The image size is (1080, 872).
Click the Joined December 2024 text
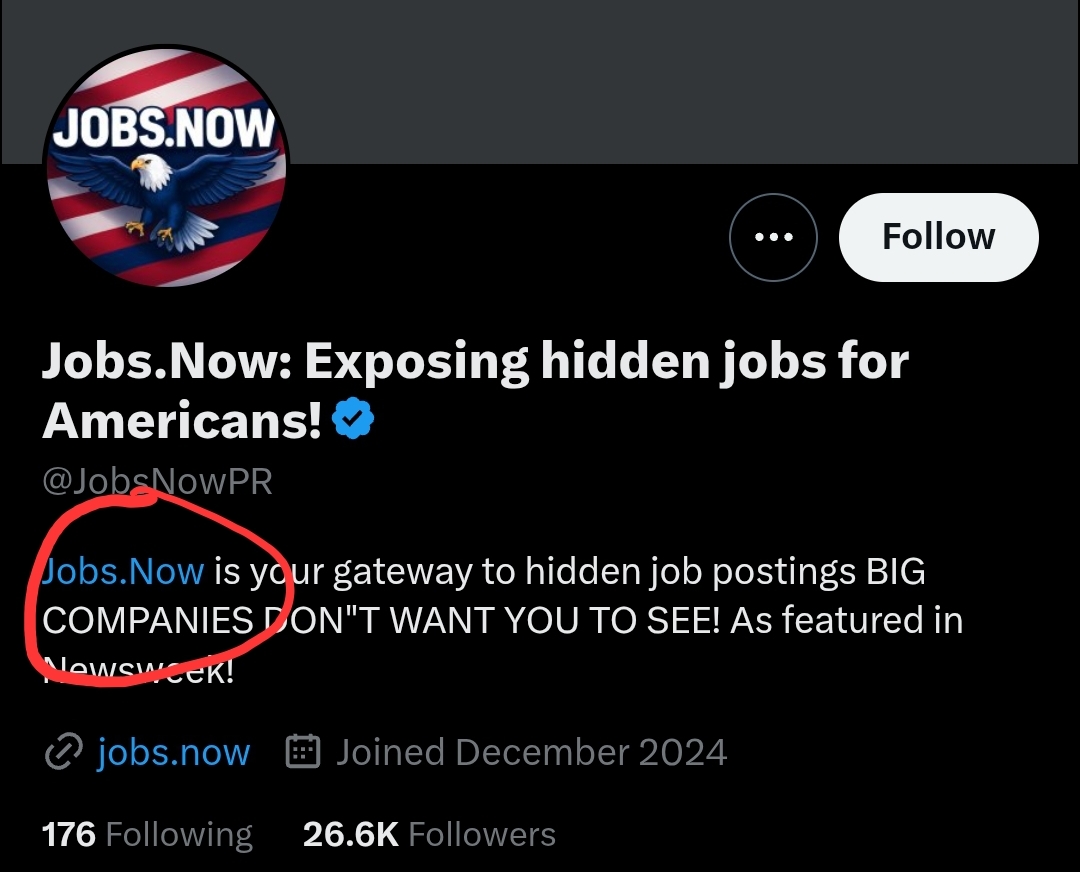coord(531,751)
